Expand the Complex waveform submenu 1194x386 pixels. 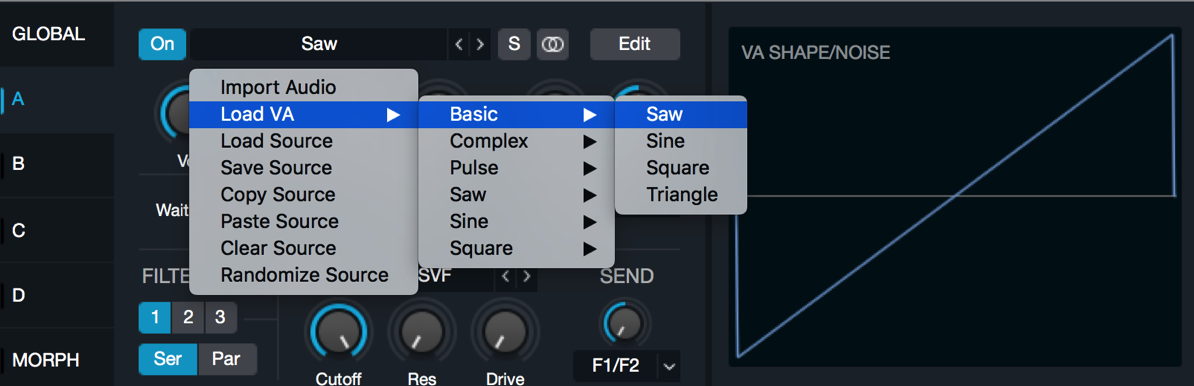point(516,141)
